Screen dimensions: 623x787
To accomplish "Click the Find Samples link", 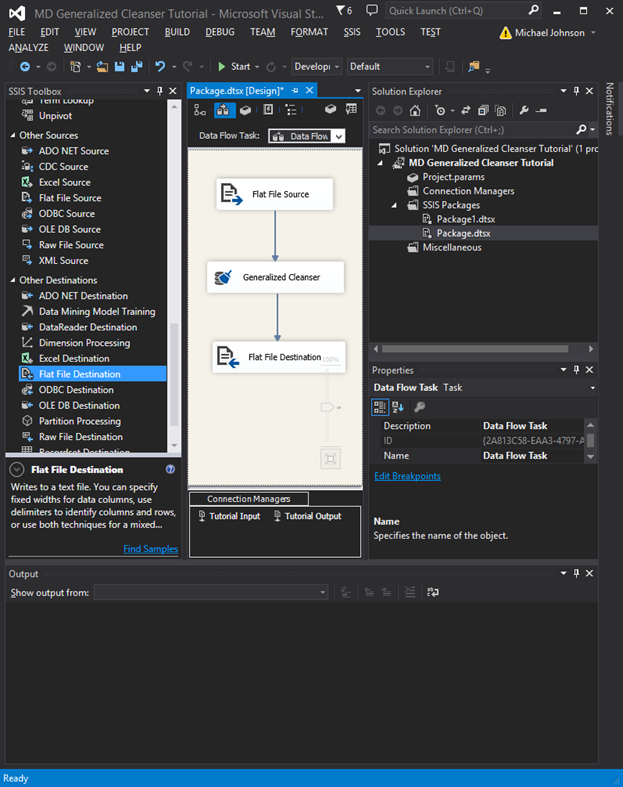I will (x=150, y=549).
